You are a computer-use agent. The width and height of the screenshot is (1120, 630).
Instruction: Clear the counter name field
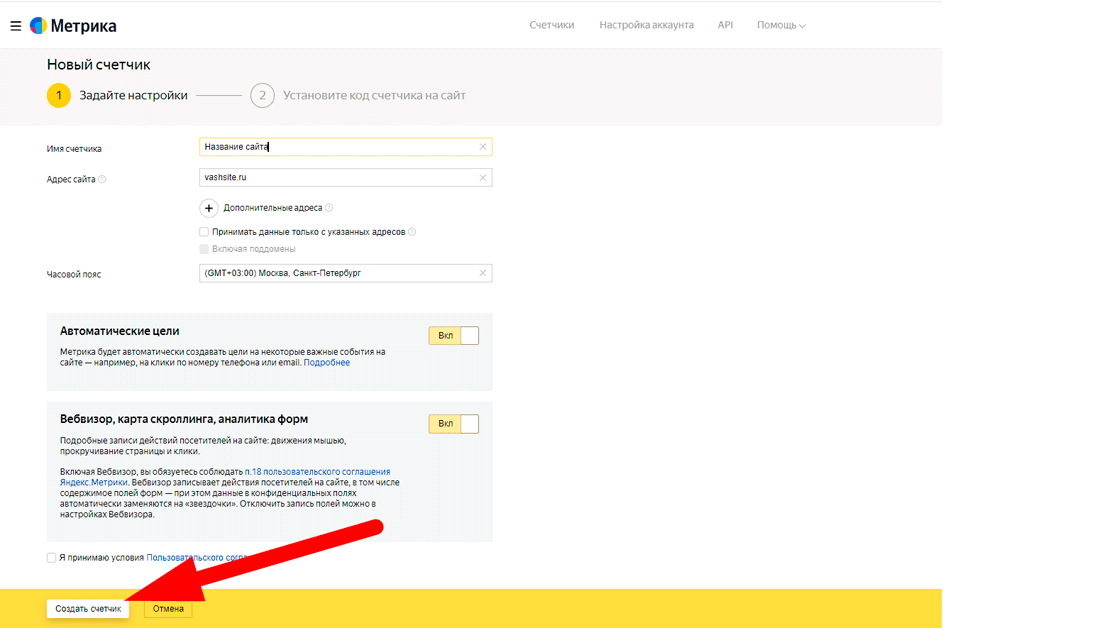click(483, 147)
